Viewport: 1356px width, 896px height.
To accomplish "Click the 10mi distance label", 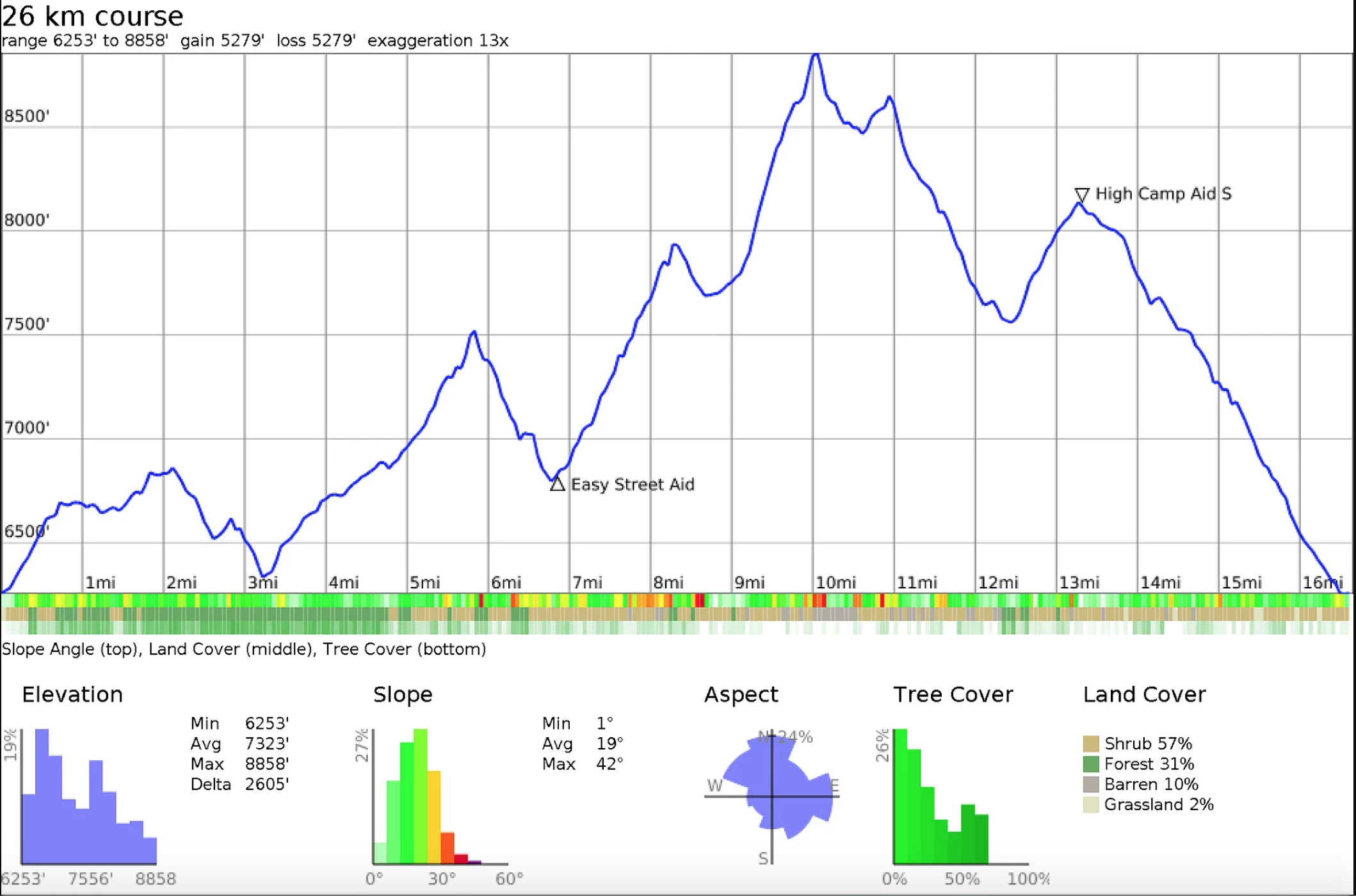I will point(836,583).
